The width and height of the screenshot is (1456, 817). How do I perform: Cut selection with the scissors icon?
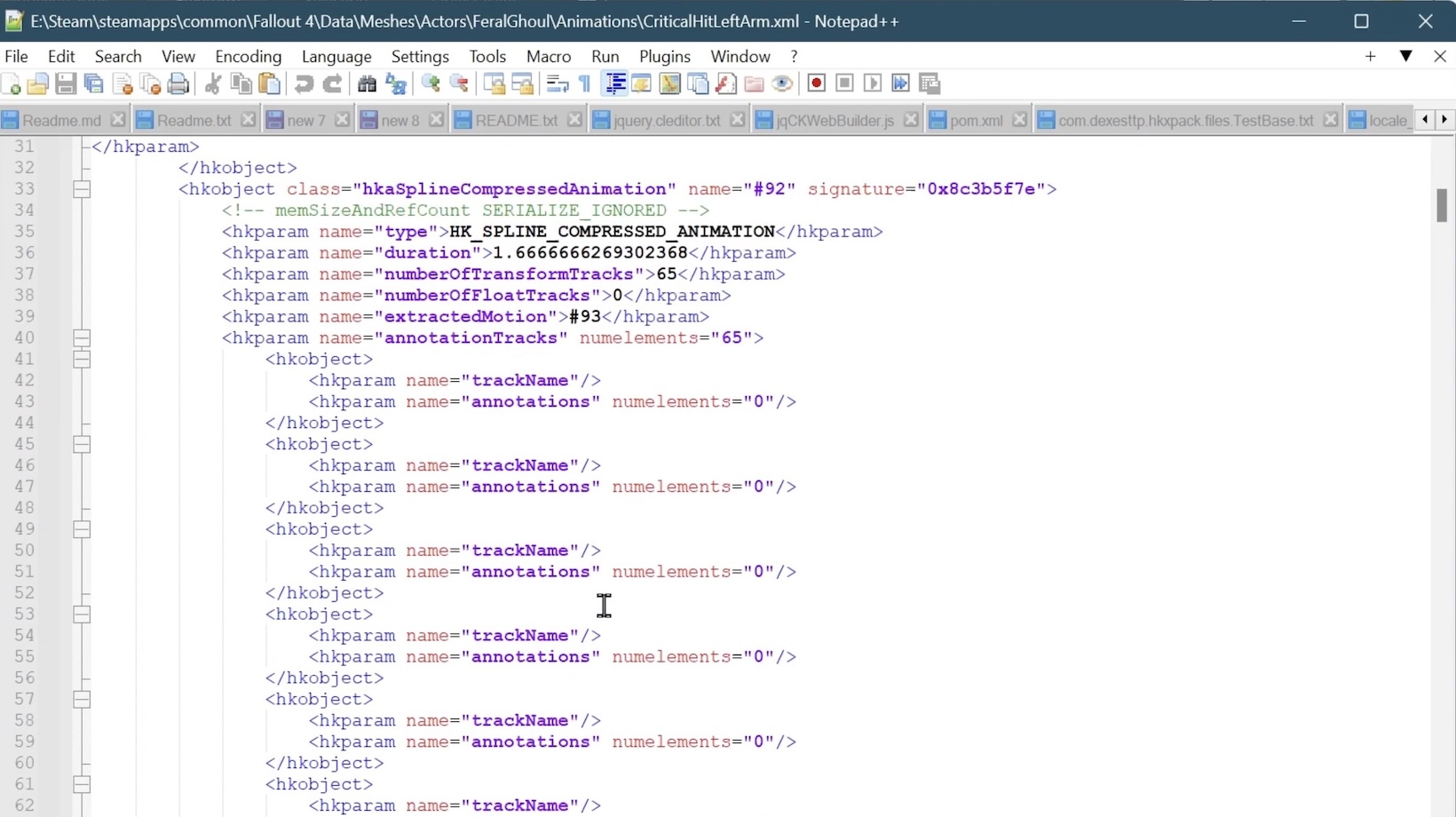[213, 83]
